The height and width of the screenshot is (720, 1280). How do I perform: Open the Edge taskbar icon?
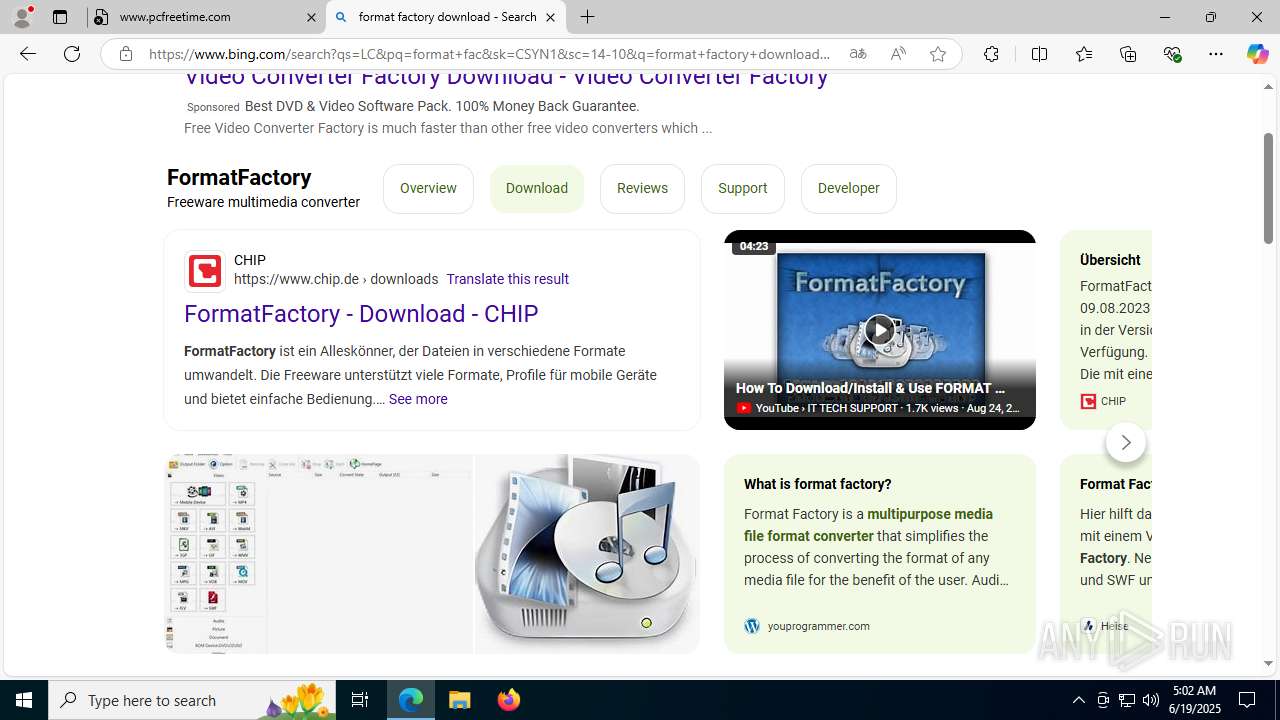(x=411, y=700)
